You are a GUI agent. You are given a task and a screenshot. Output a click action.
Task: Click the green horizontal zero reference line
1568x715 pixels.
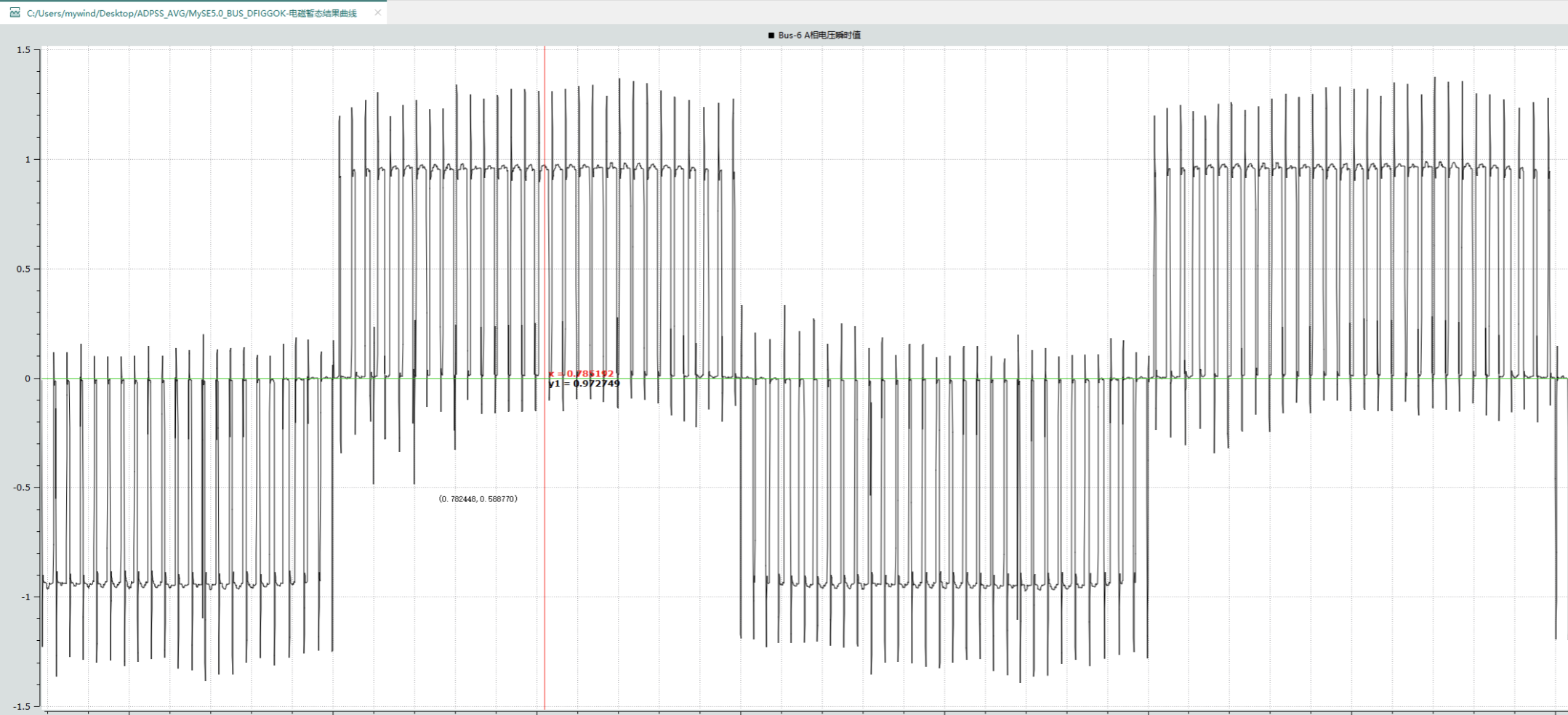tap(945, 379)
